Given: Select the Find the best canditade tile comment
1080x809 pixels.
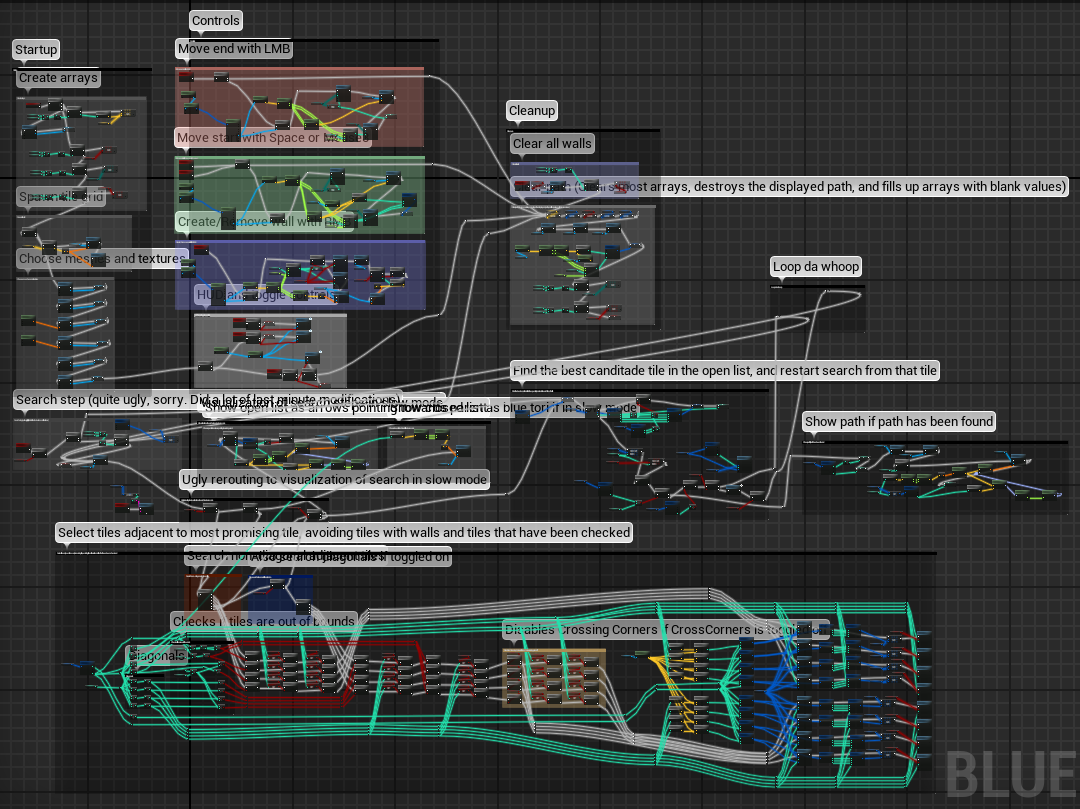Looking at the screenshot, I should (725, 371).
